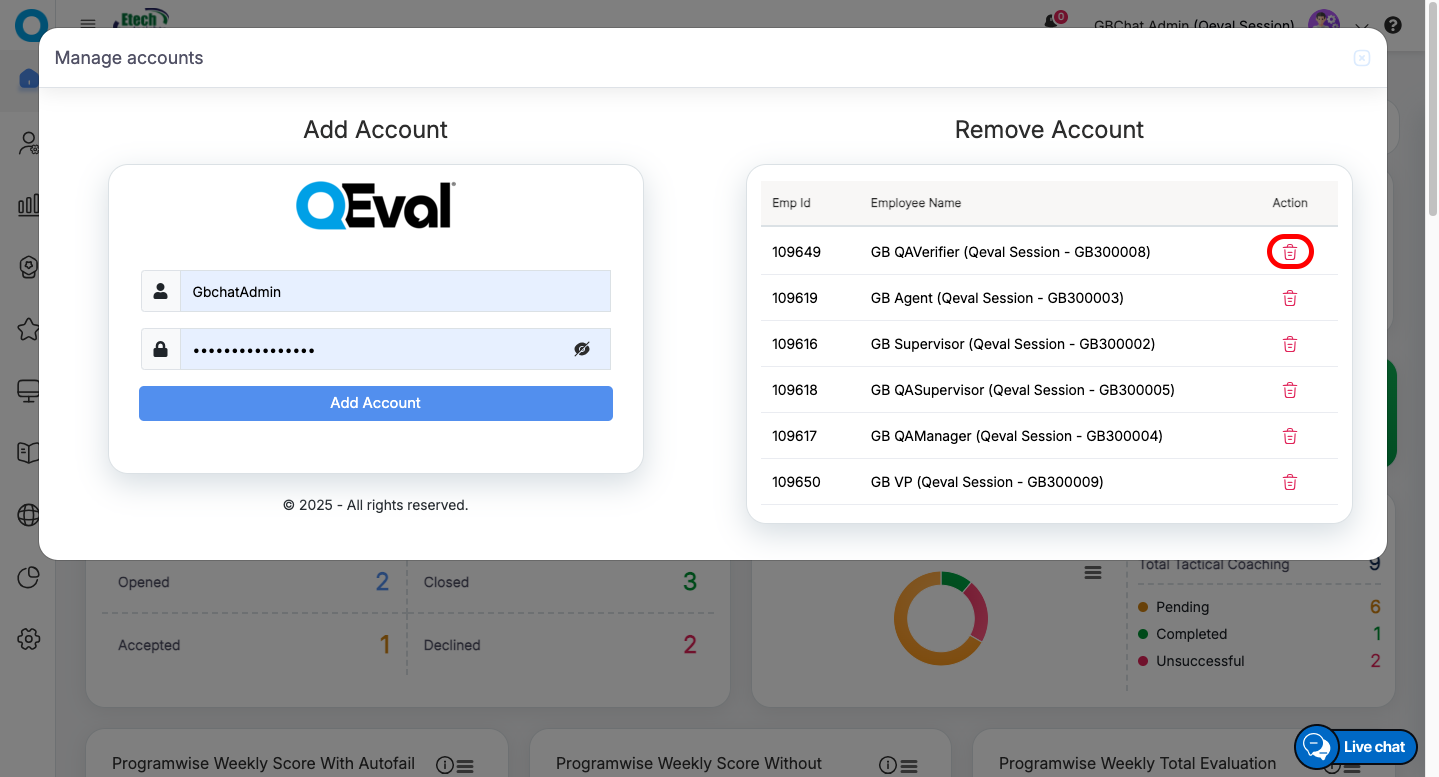Open coaching chart hamburger menu

[x=1093, y=572]
